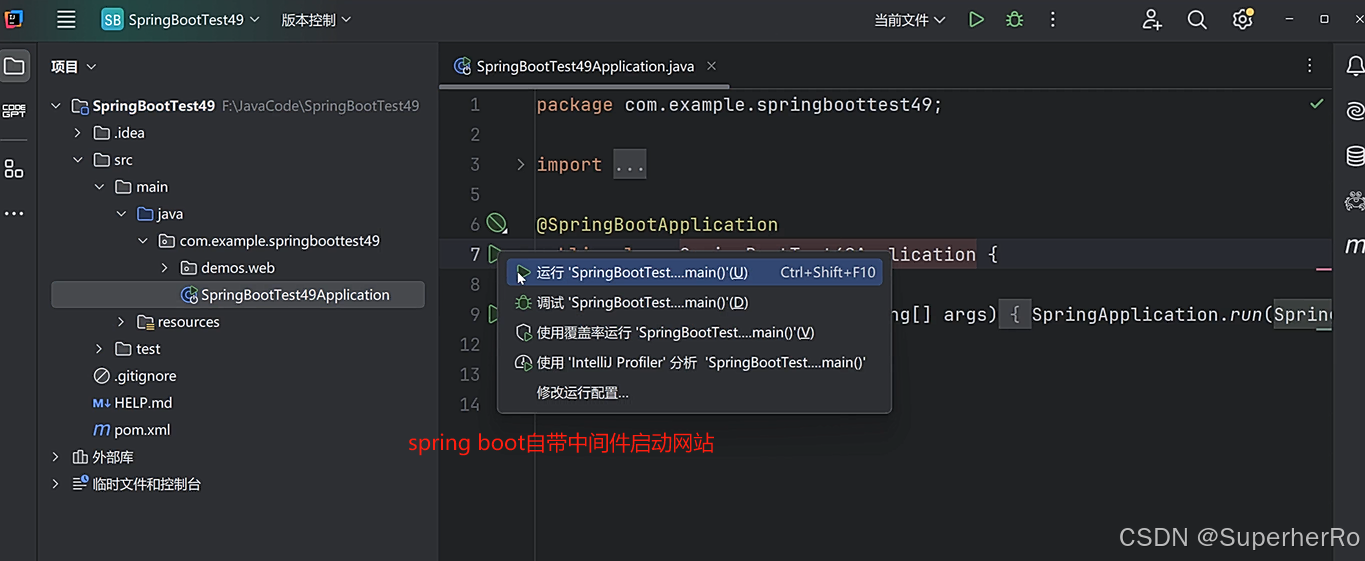The height and width of the screenshot is (561, 1365).
Task: Click package name com.example.springboottest49 in editor
Action: tap(778, 105)
